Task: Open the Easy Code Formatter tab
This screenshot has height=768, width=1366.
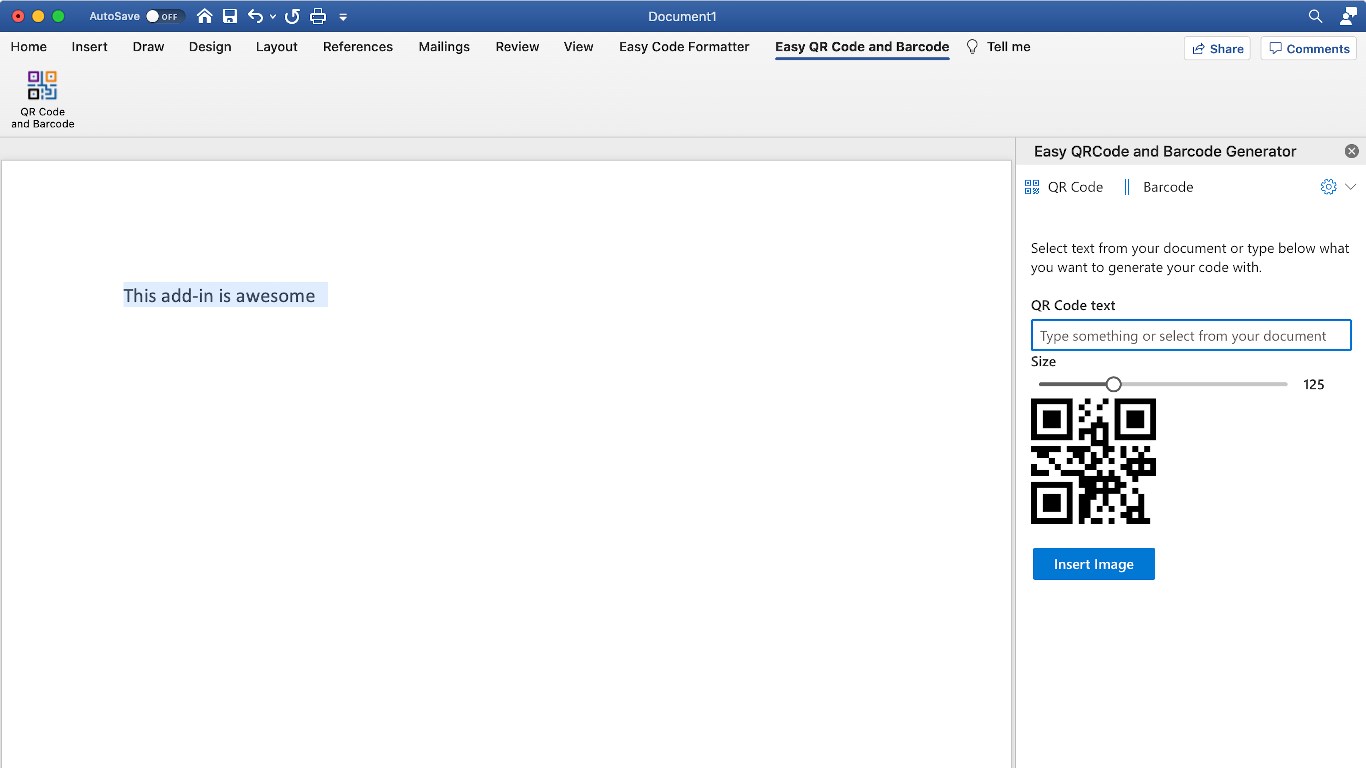Action: (684, 47)
